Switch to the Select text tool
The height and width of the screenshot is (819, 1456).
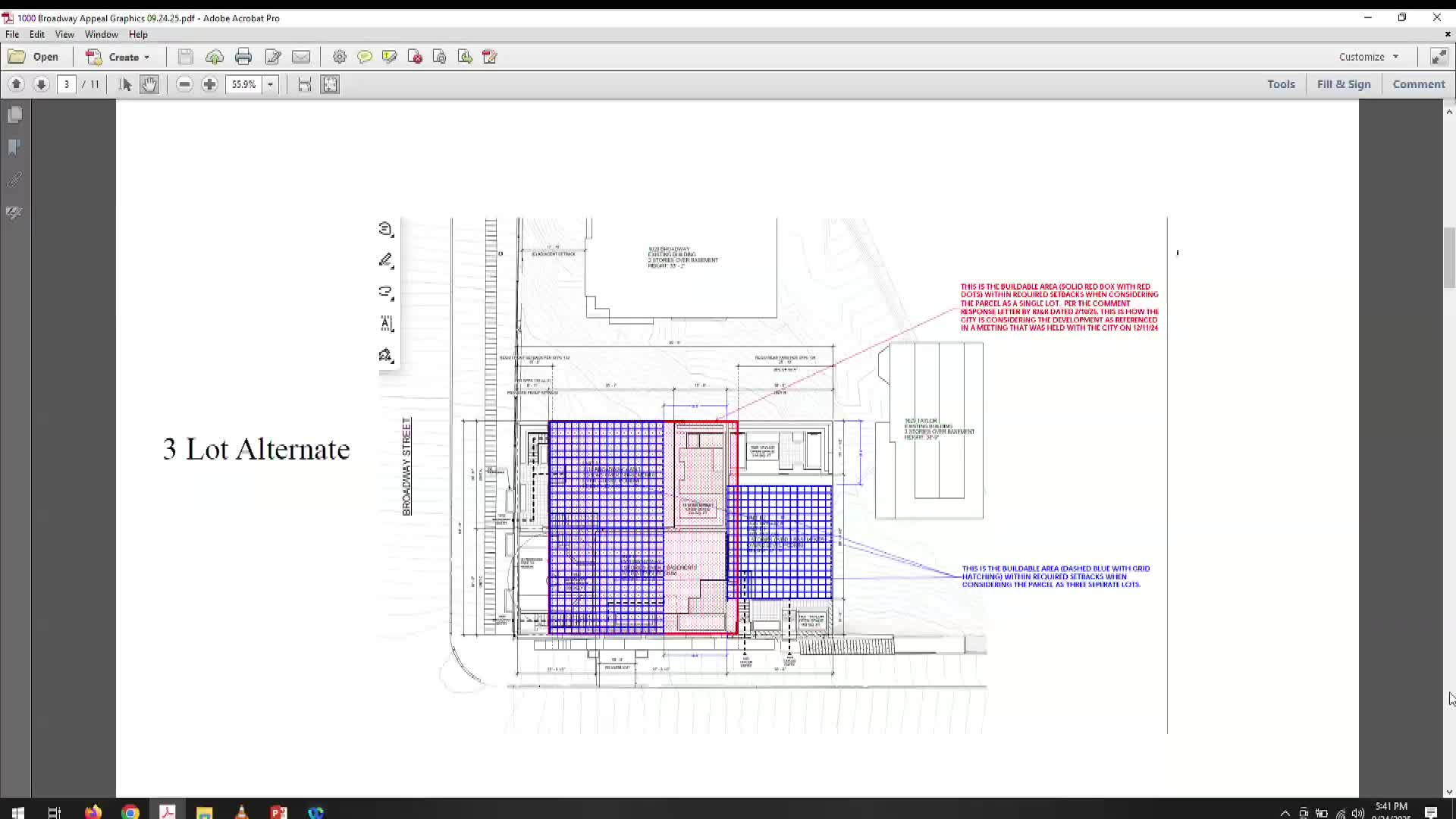click(126, 84)
